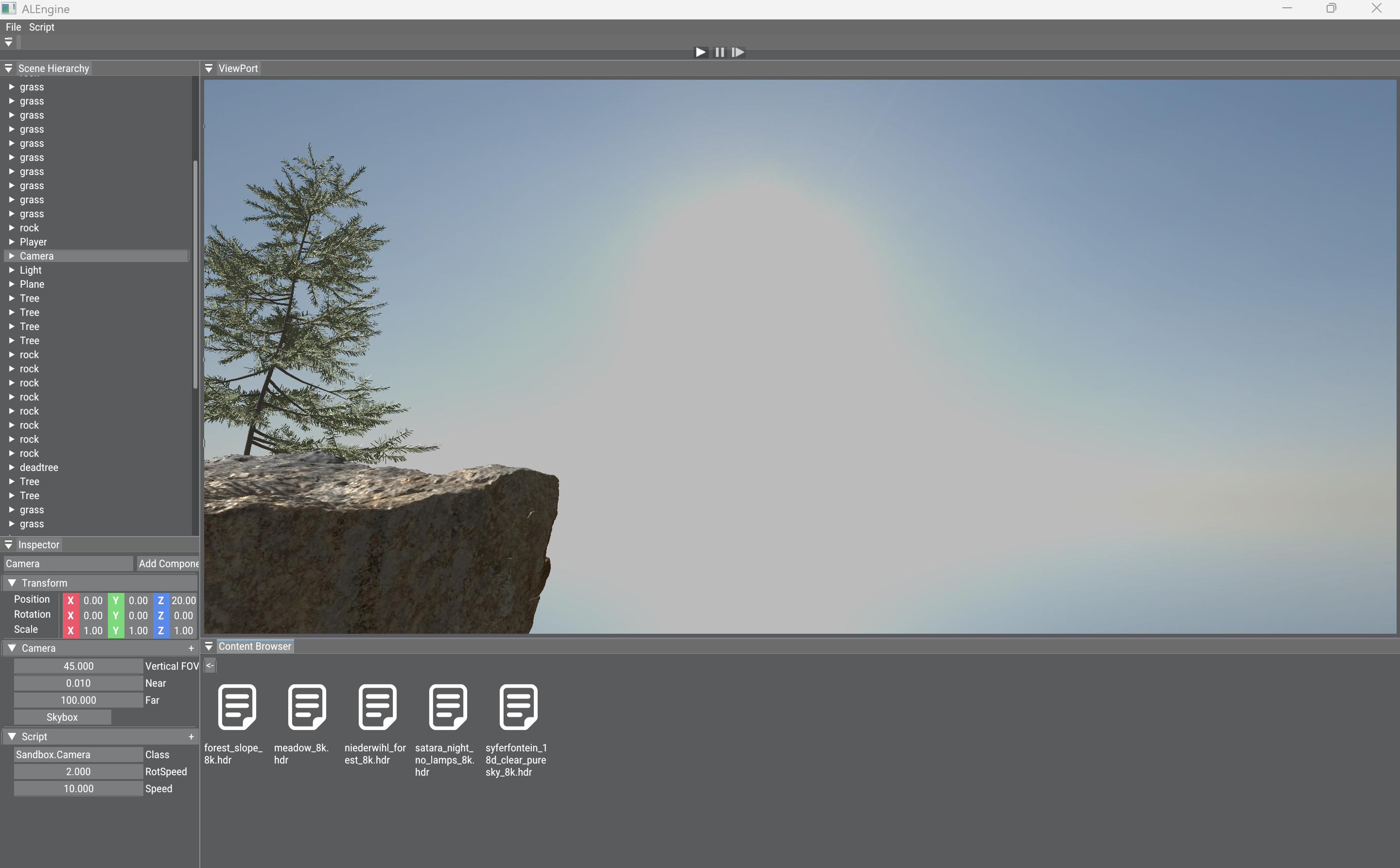Collapse the Script component section
Image resolution: width=1400 pixels, height=868 pixels.
point(12,737)
